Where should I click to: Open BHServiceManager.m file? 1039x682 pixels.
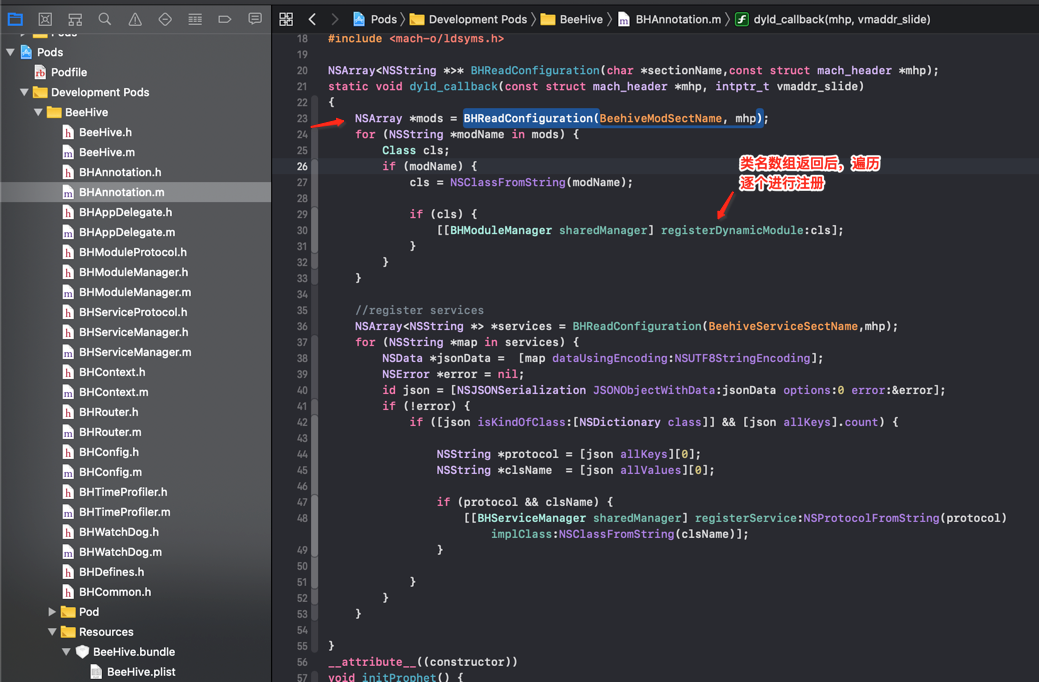(135, 352)
